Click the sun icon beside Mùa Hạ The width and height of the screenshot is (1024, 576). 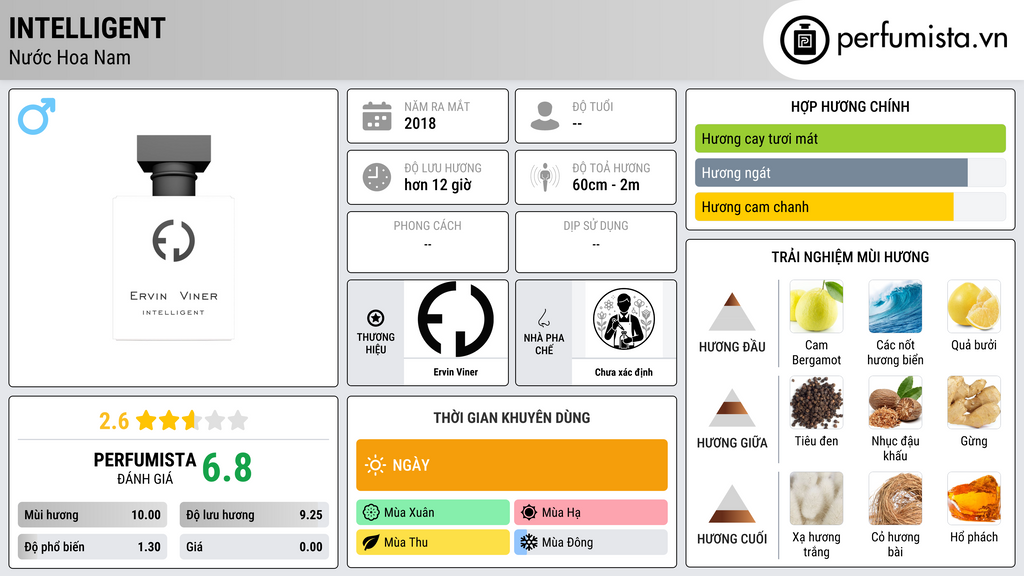click(529, 512)
